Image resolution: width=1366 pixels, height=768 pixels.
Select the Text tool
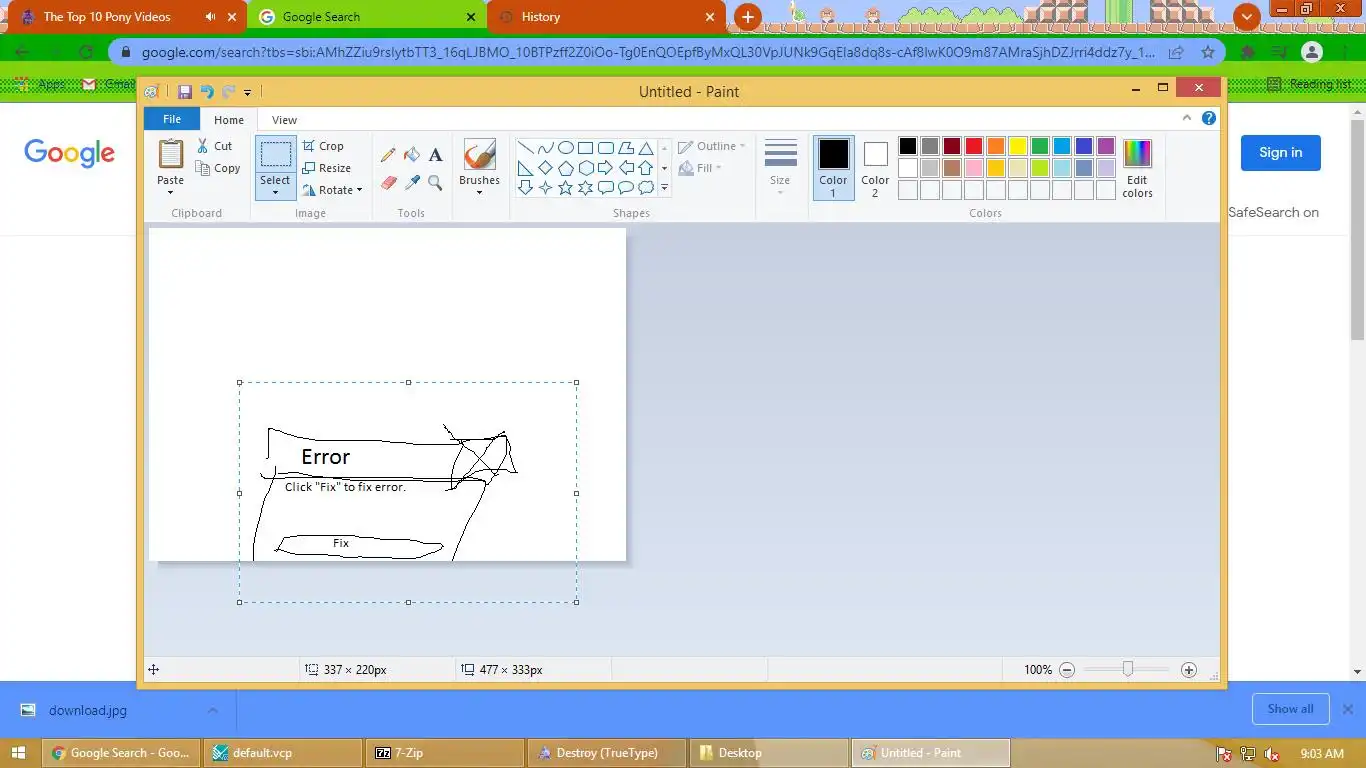tap(435, 155)
